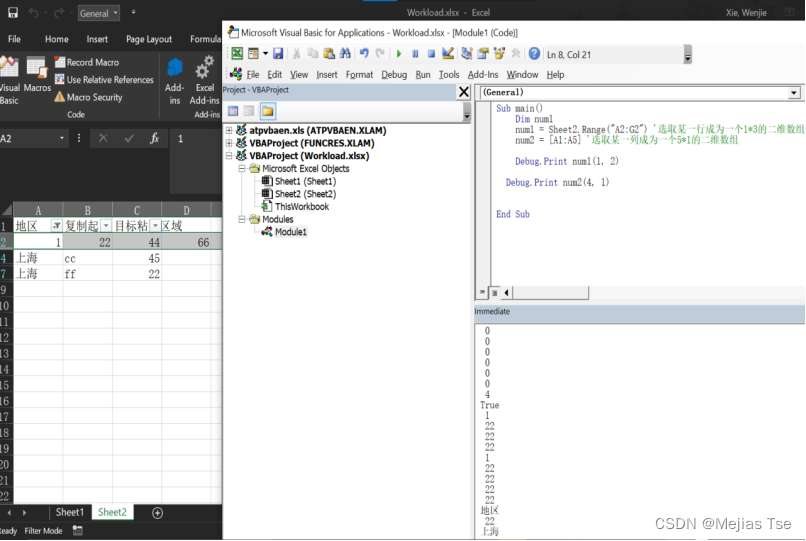Click the Macros button in Excel ribbon
Viewport: 806px width, 541px height.
[37, 76]
